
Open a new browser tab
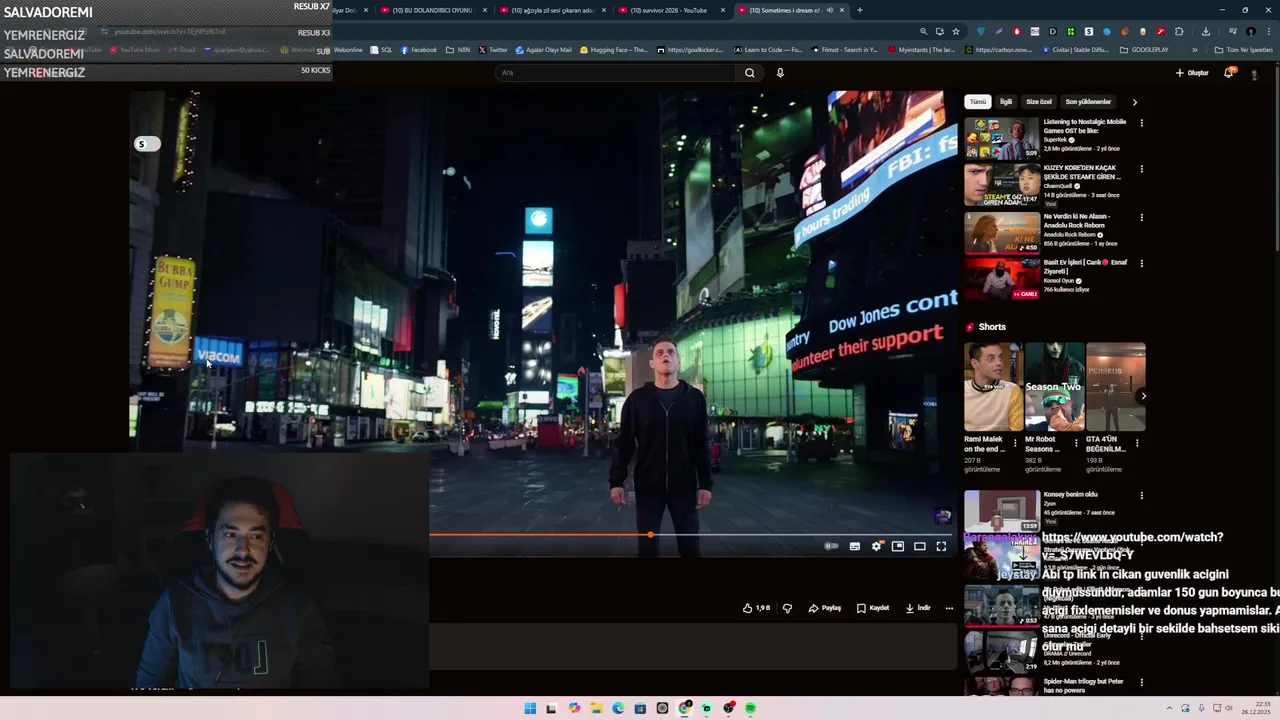click(x=859, y=10)
